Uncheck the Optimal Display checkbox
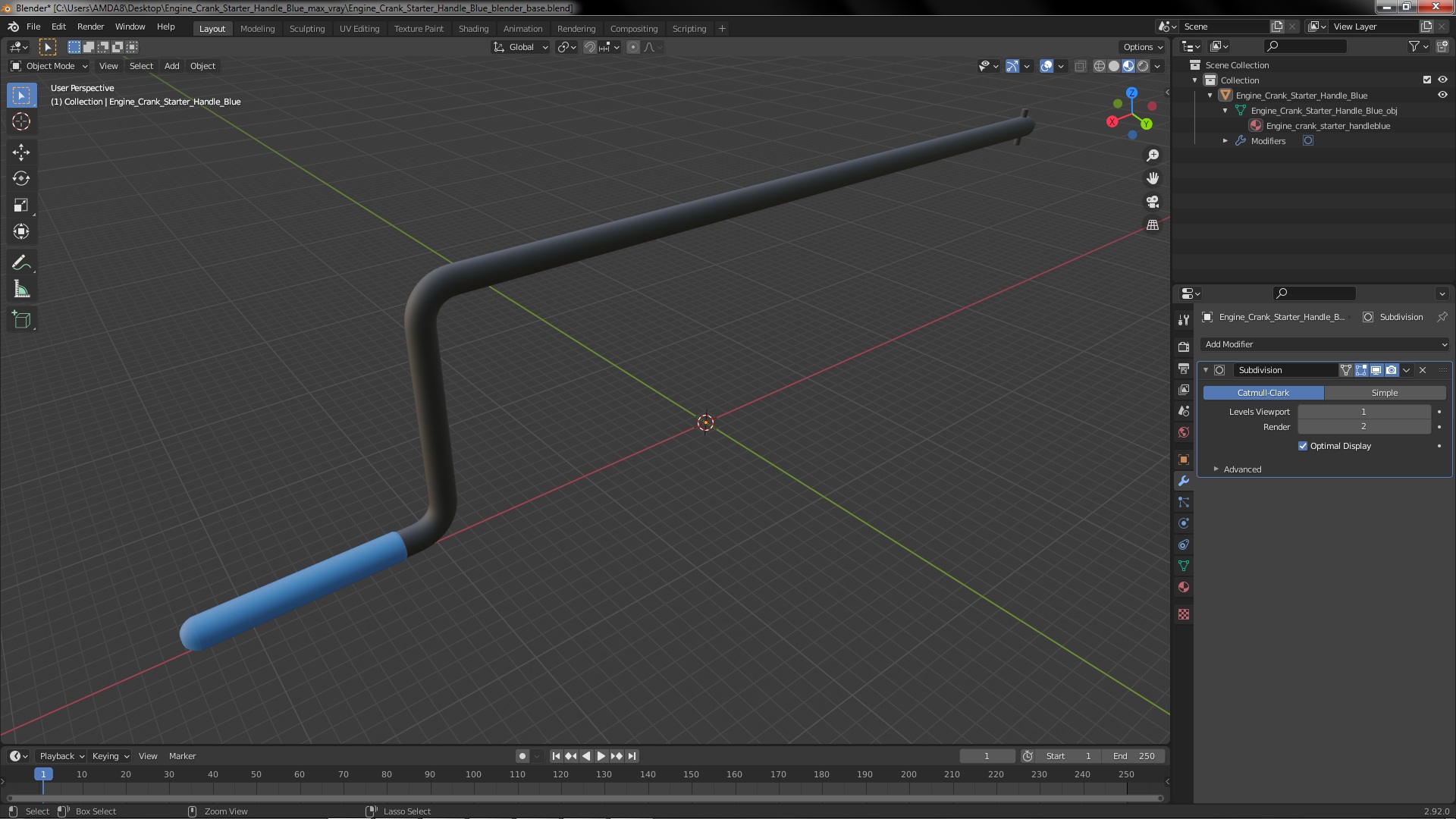Image resolution: width=1456 pixels, height=819 pixels. tap(1303, 446)
